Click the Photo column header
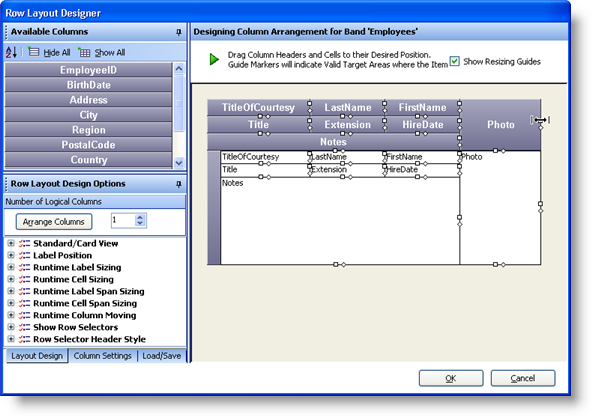591x416 pixels. click(x=501, y=125)
